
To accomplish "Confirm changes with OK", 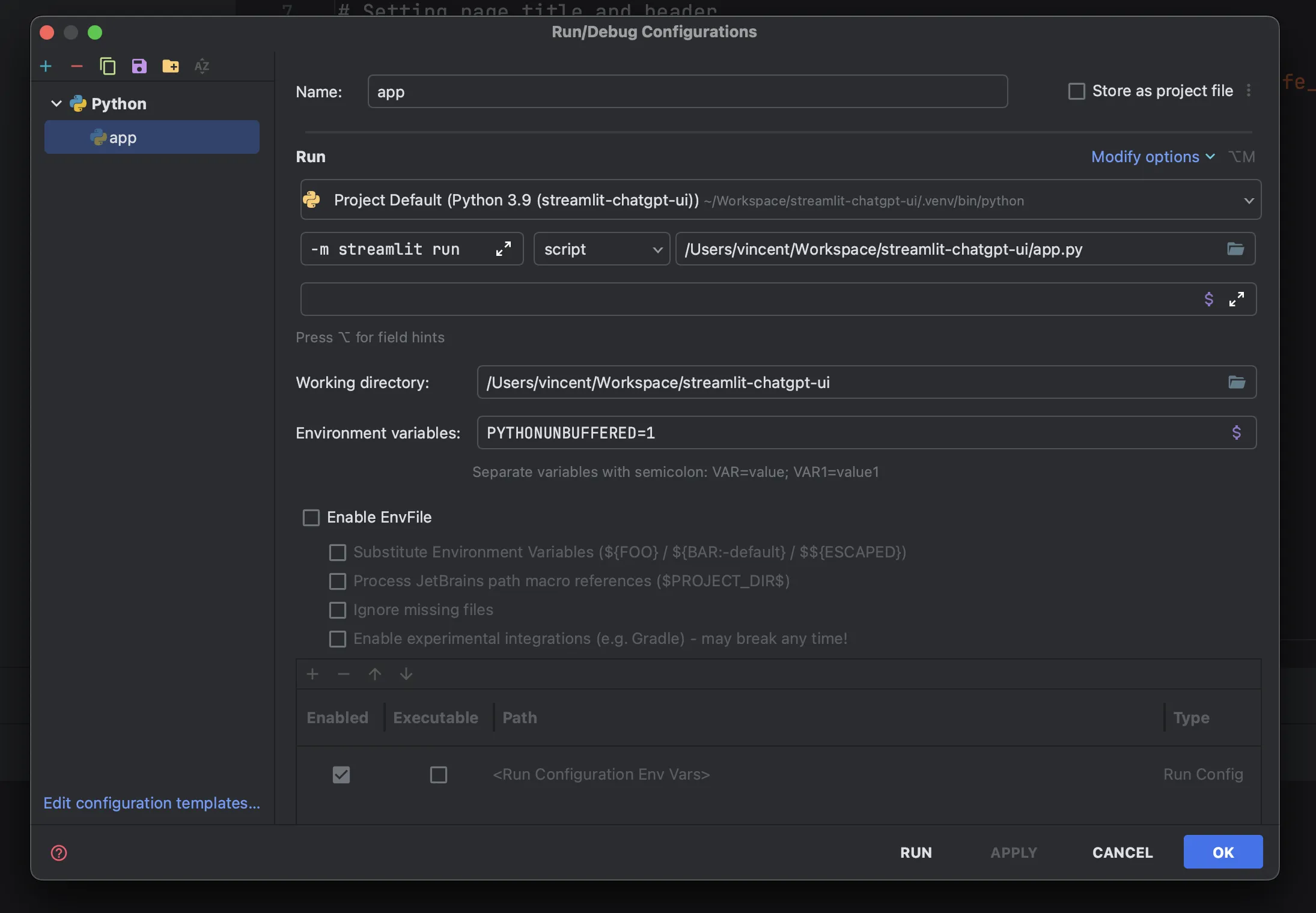I will 1222,852.
